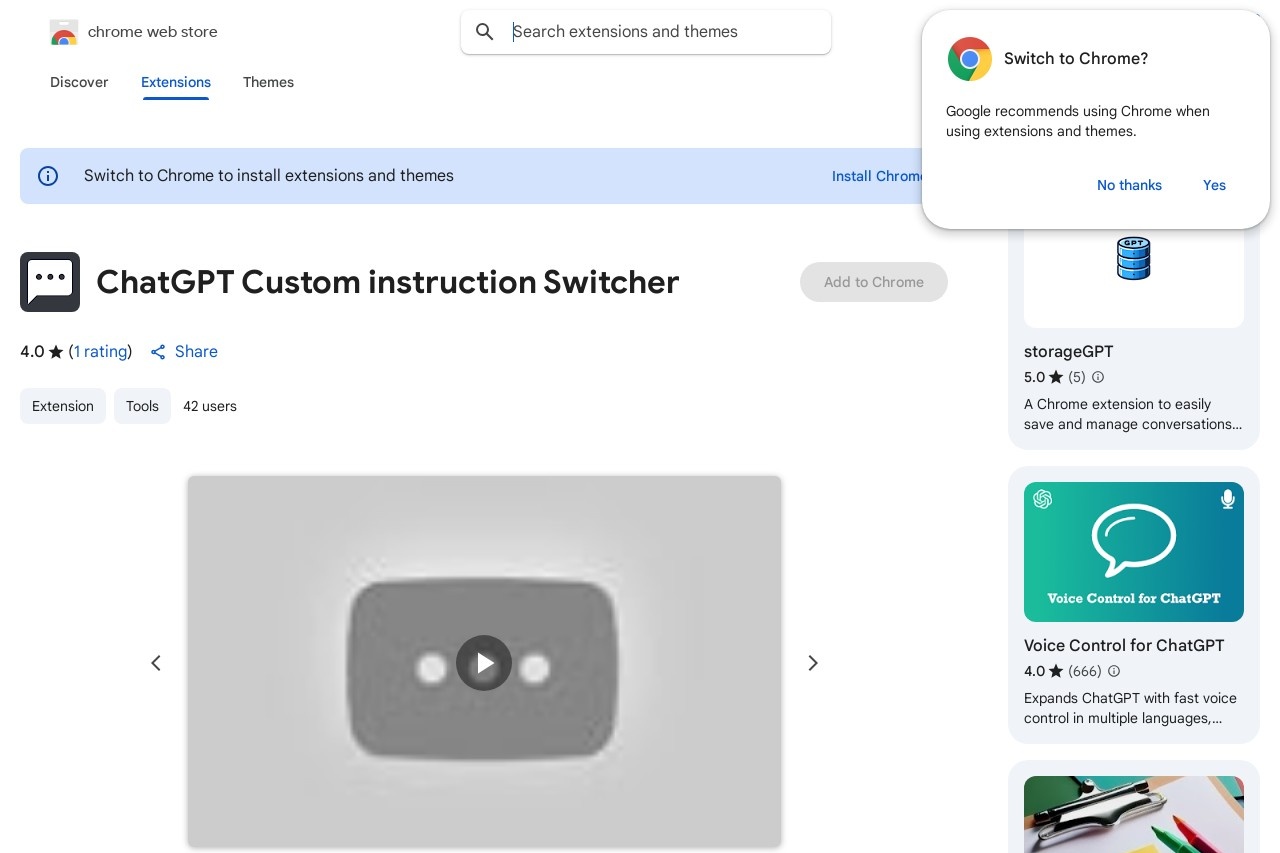Open Voice Control for ChatGPT title
Screen dimensions: 1280x853
pos(1124,645)
